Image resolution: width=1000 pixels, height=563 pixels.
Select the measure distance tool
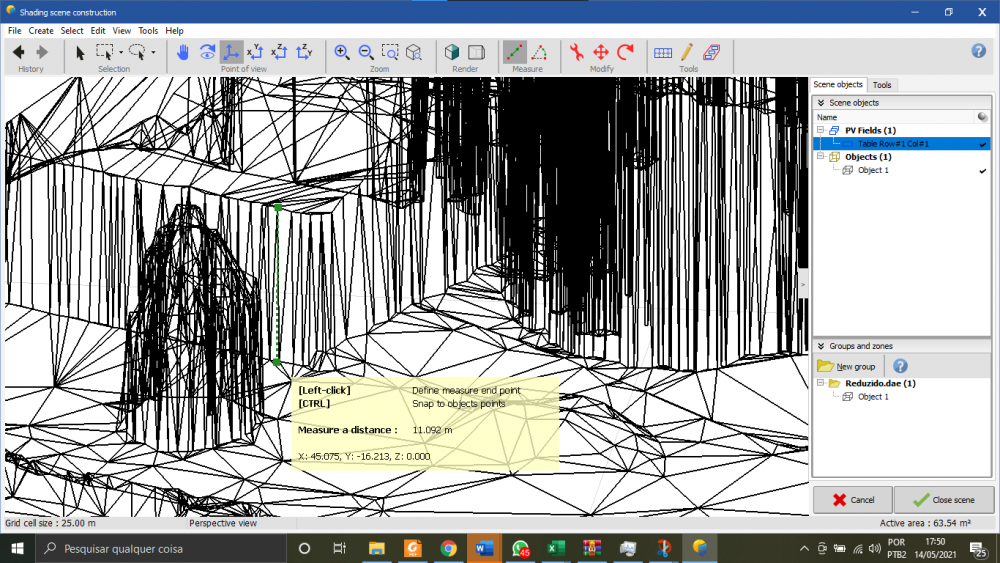click(x=515, y=52)
